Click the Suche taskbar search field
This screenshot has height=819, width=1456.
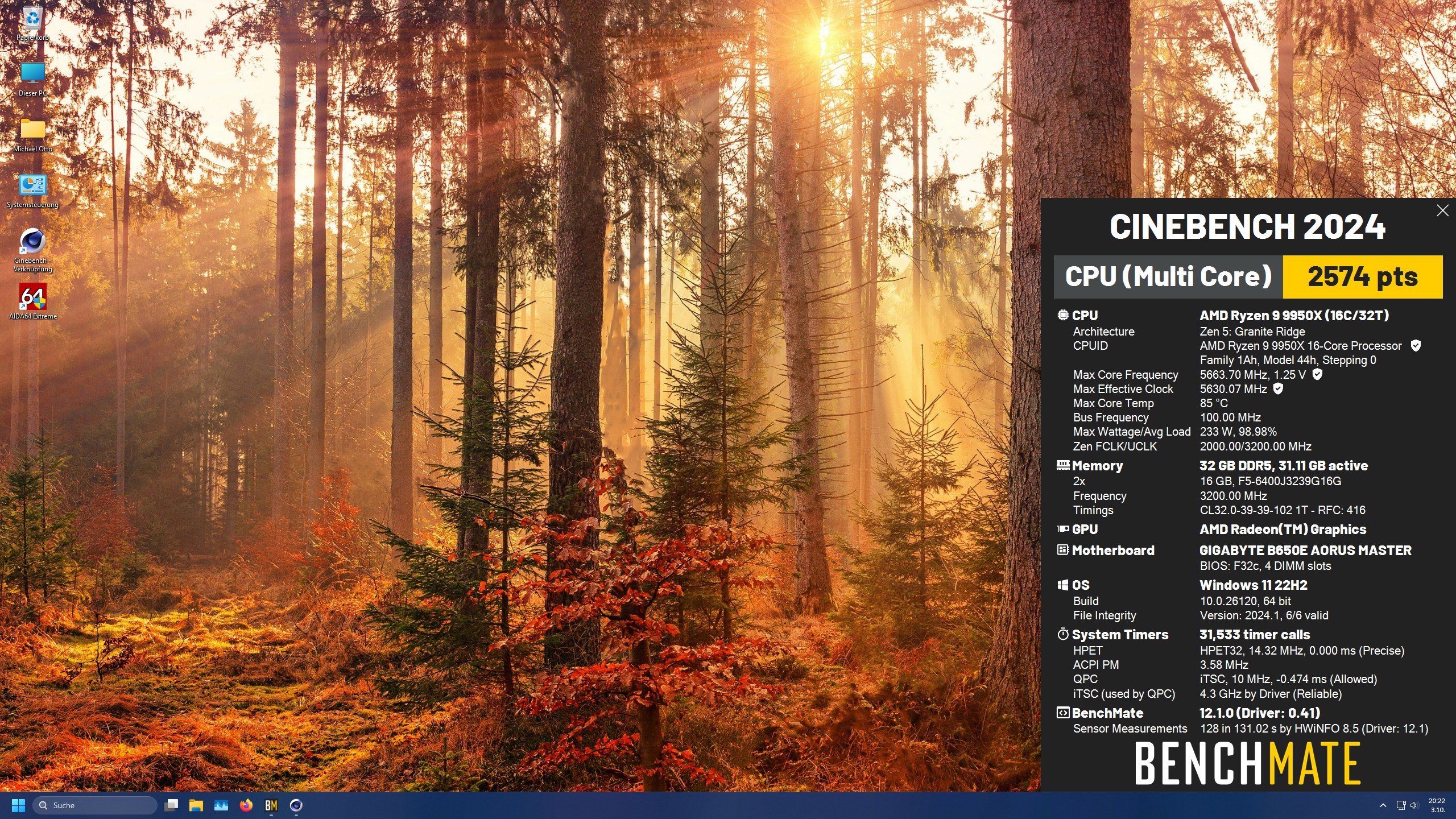(x=95, y=805)
